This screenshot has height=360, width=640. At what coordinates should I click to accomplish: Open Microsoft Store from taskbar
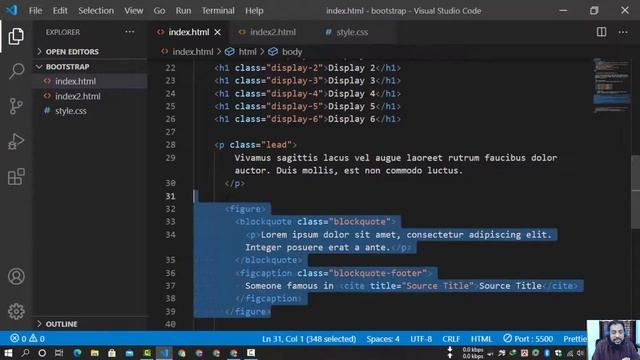112,353
